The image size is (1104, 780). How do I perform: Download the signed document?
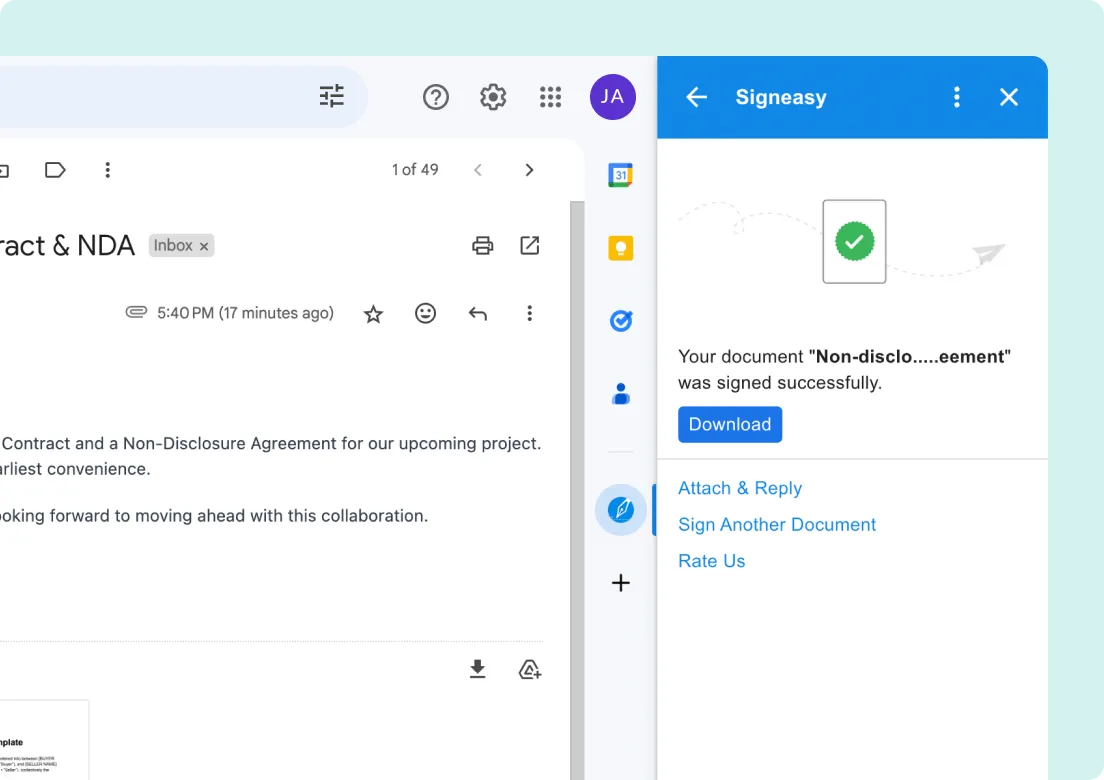click(729, 424)
